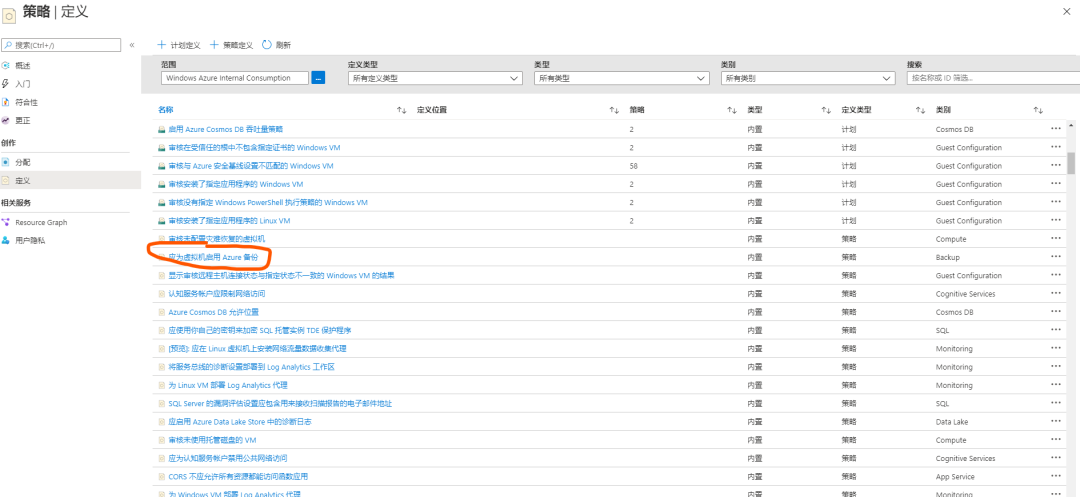Open more options for 认知服务帐户应限制网络访问 row
This screenshot has height=497, width=1080.
point(1056,293)
